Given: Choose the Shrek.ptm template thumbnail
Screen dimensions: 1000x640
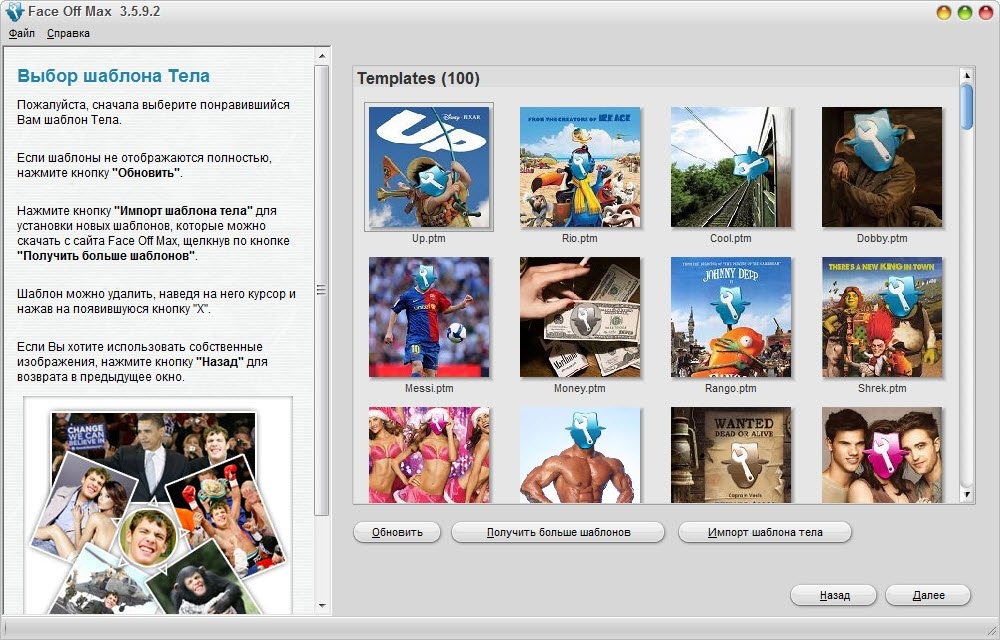Looking at the screenshot, I should pos(882,317).
